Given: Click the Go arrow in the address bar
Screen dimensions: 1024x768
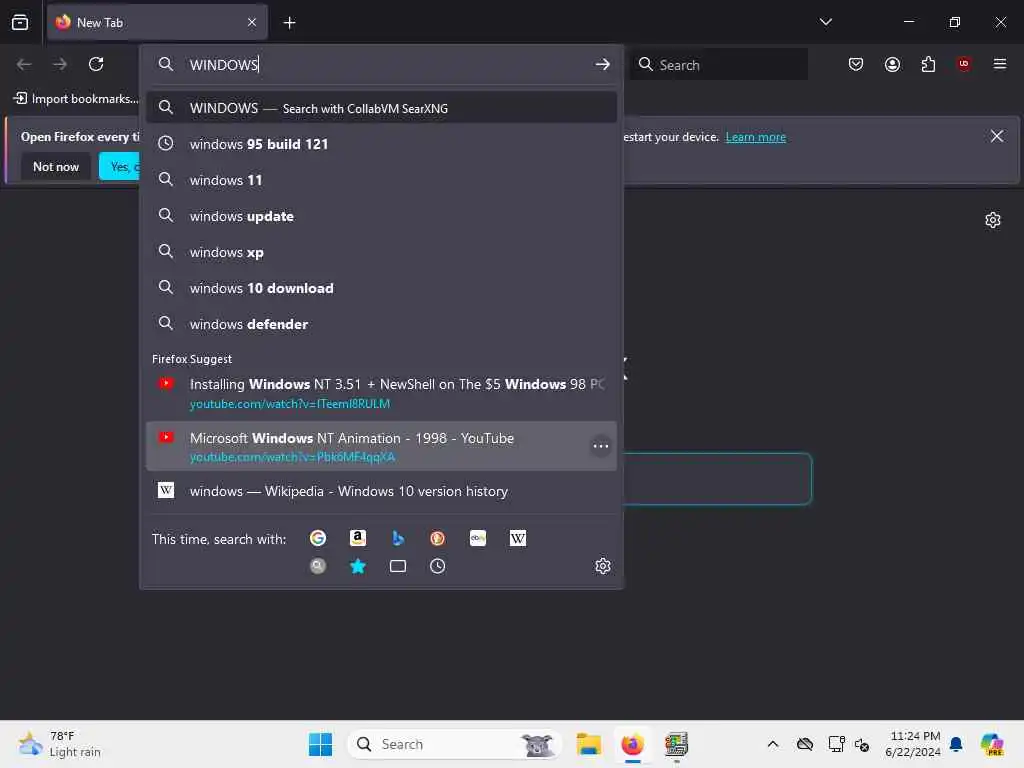Looking at the screenshot, I should pos(602,64).
